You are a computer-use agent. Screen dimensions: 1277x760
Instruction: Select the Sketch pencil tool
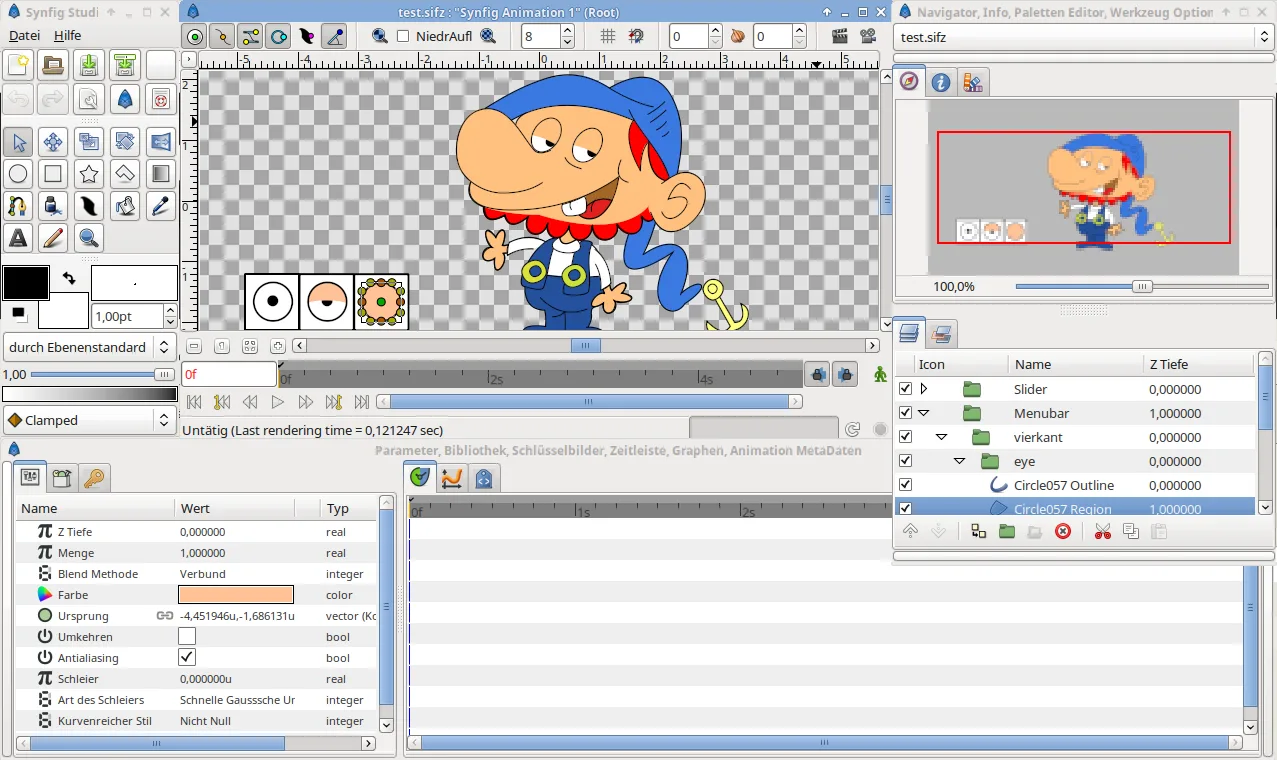tap(53, 238)
